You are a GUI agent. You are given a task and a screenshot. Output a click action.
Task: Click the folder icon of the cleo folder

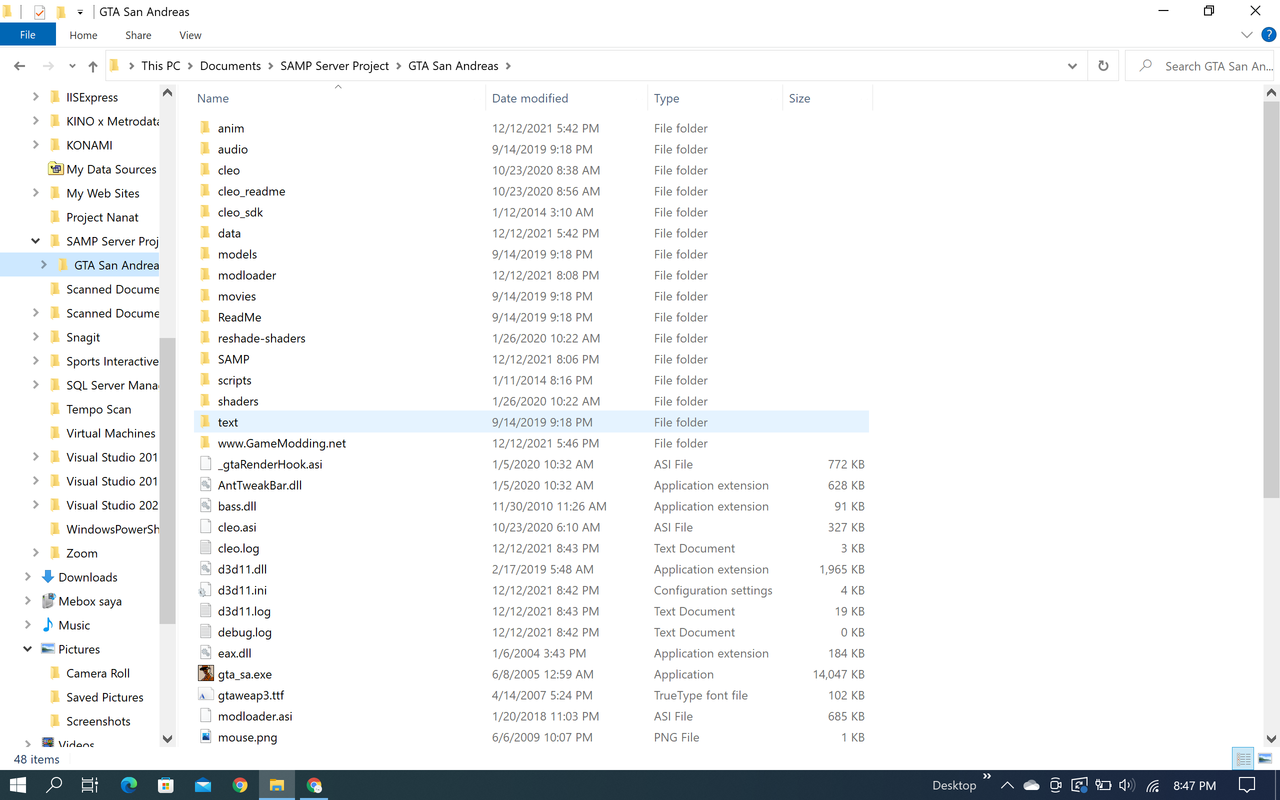pyautogui.click(x=206, y=170)
